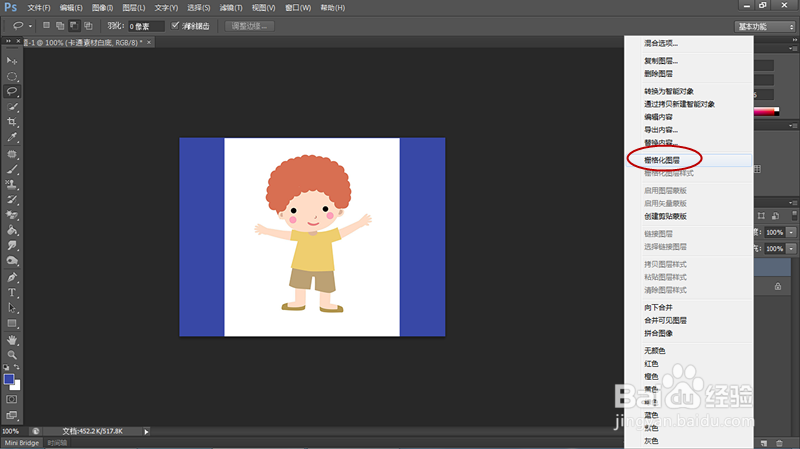
Task: Select the Path Selection tool
Action: (12, 308)
